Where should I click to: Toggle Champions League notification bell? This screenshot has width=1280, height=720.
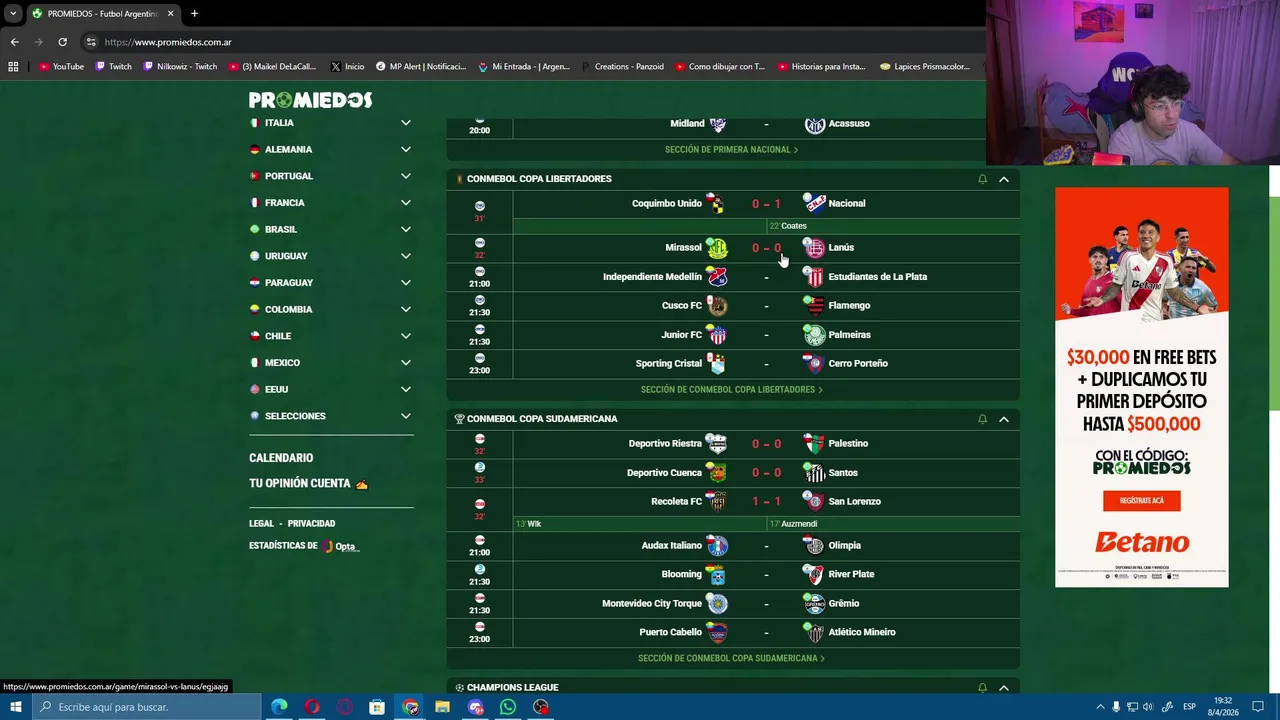tap(982, 688)
